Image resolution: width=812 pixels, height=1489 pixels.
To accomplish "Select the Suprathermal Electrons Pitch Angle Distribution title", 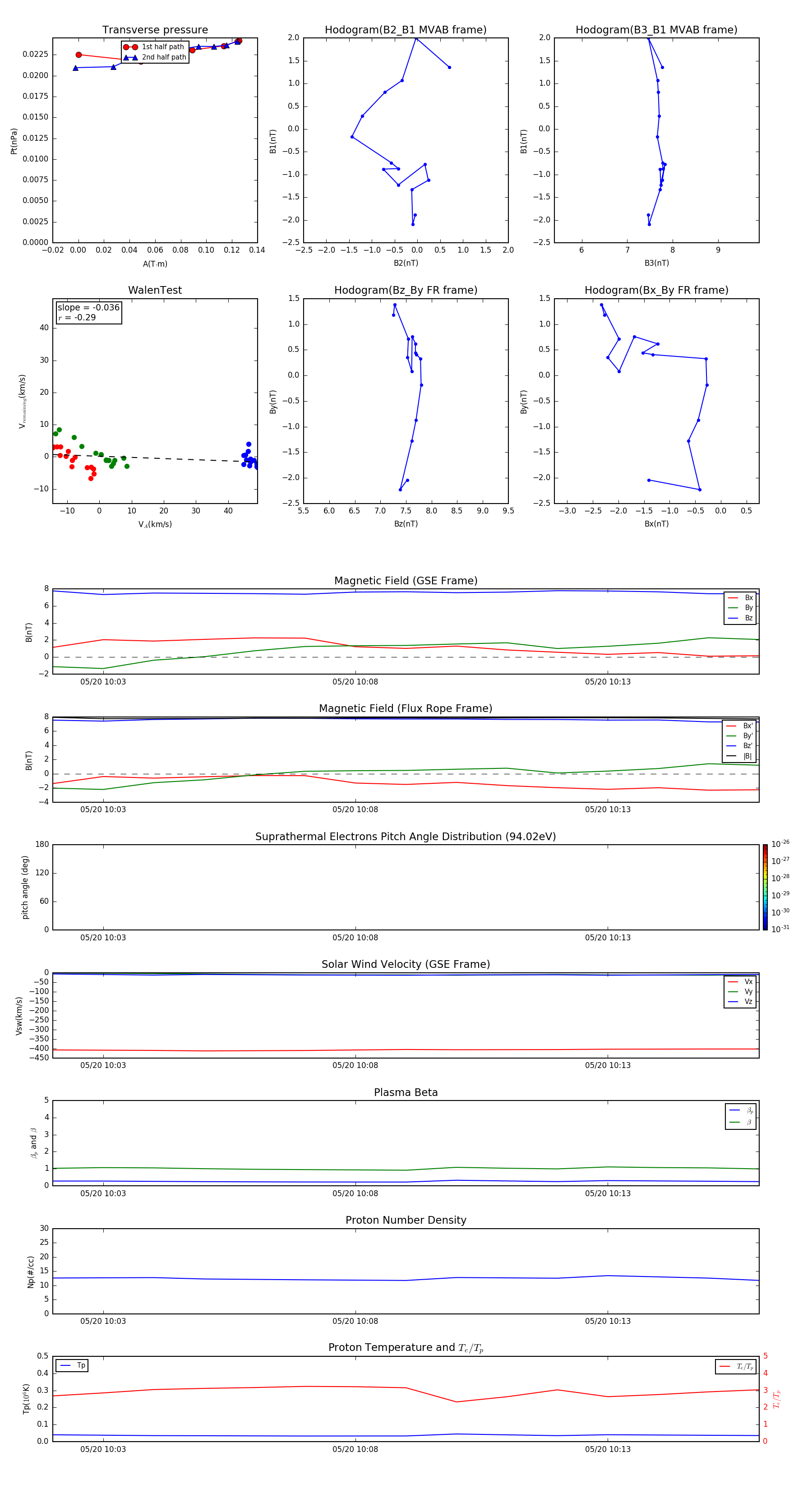I will [406, 837].
